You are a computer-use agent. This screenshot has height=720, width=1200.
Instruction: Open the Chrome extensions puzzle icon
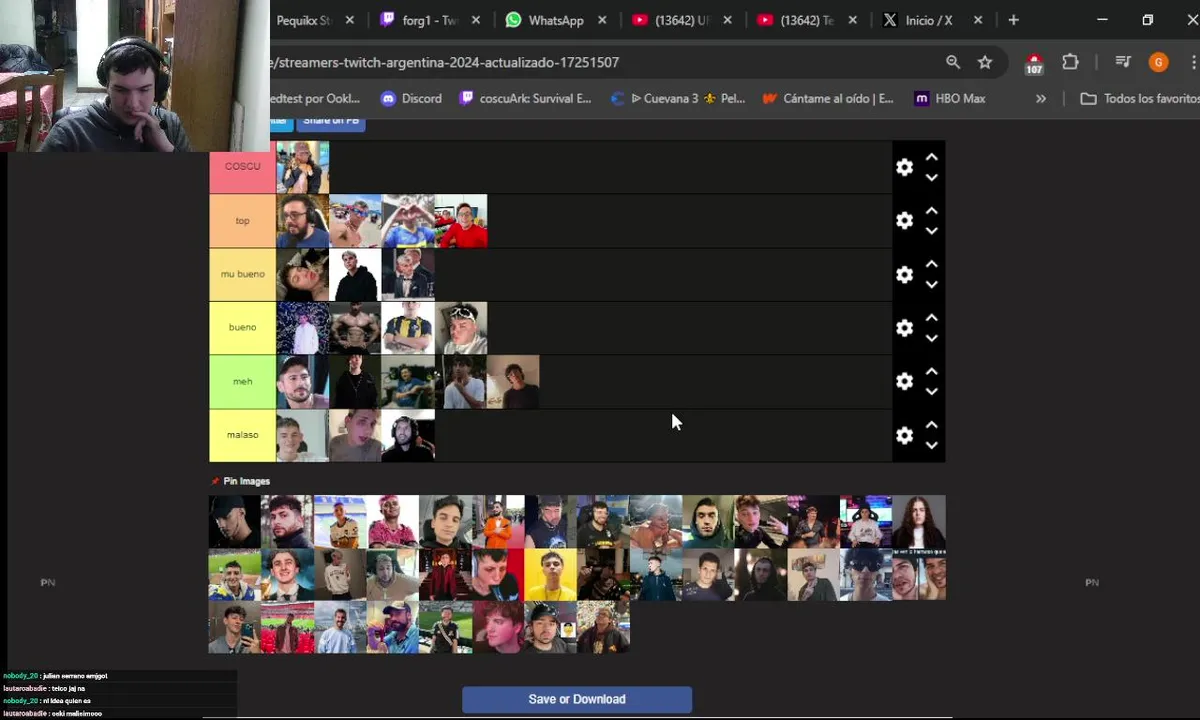[x=1070, y=62]
